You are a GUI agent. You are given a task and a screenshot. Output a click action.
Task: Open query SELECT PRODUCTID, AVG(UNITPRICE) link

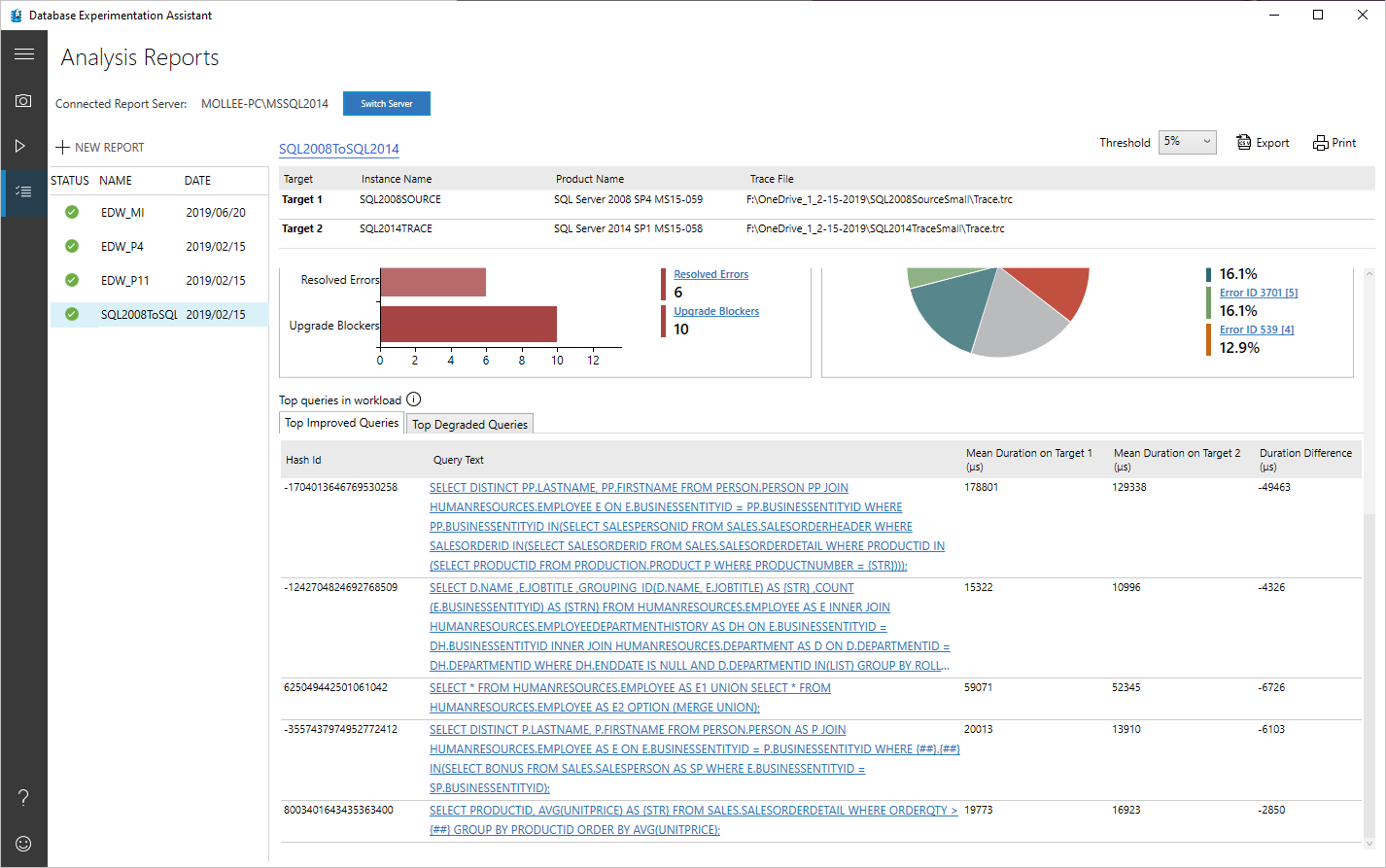tap(693, 820)
